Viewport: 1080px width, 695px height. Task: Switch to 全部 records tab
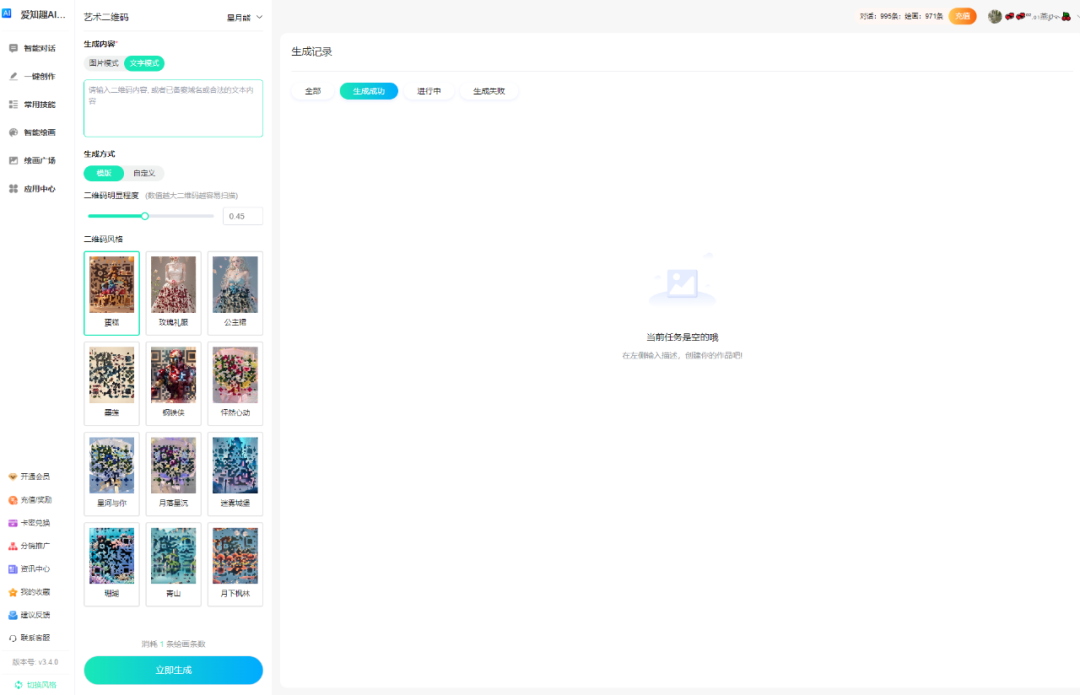click(x=313, y=91)
